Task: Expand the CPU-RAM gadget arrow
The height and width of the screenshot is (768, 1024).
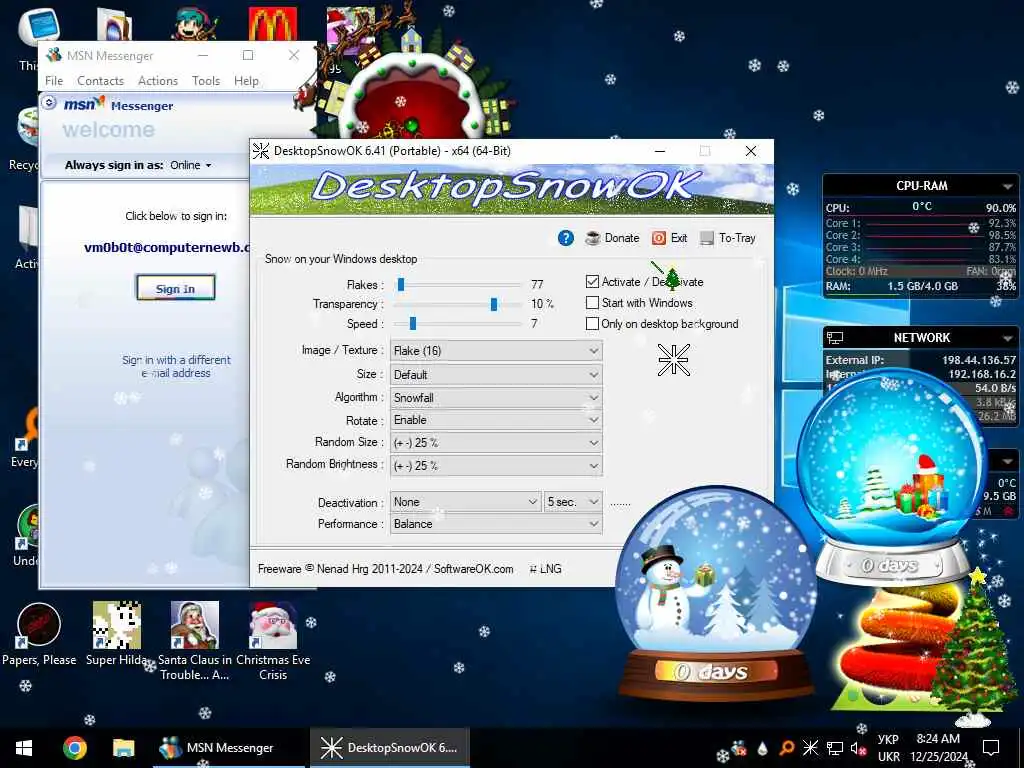Action: click(1008, 187)
